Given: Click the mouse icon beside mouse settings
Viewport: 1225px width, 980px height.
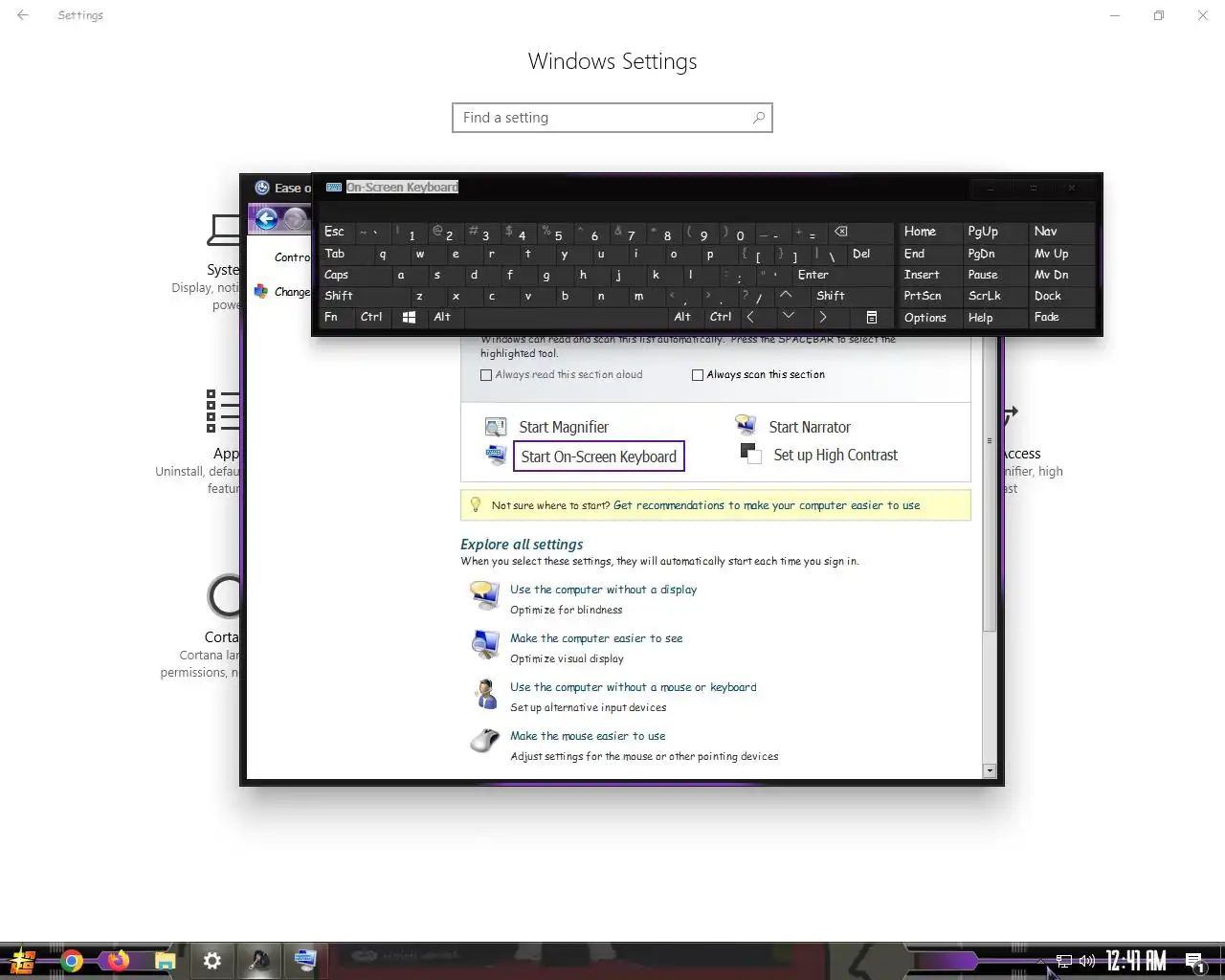Looking at the screenshot, I should tap(485, 741).
